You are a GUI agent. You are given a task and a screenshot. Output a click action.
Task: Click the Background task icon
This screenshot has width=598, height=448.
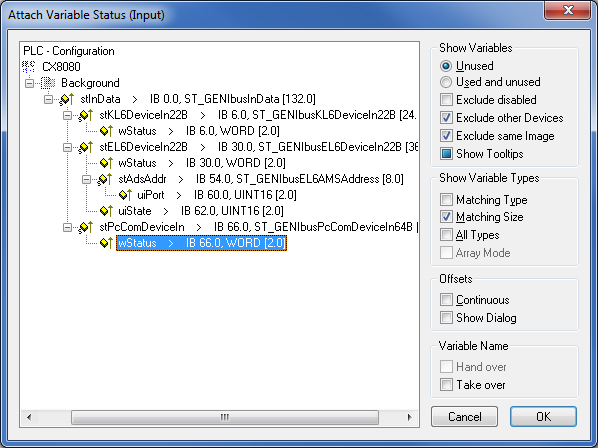click(x=48, y=83)
